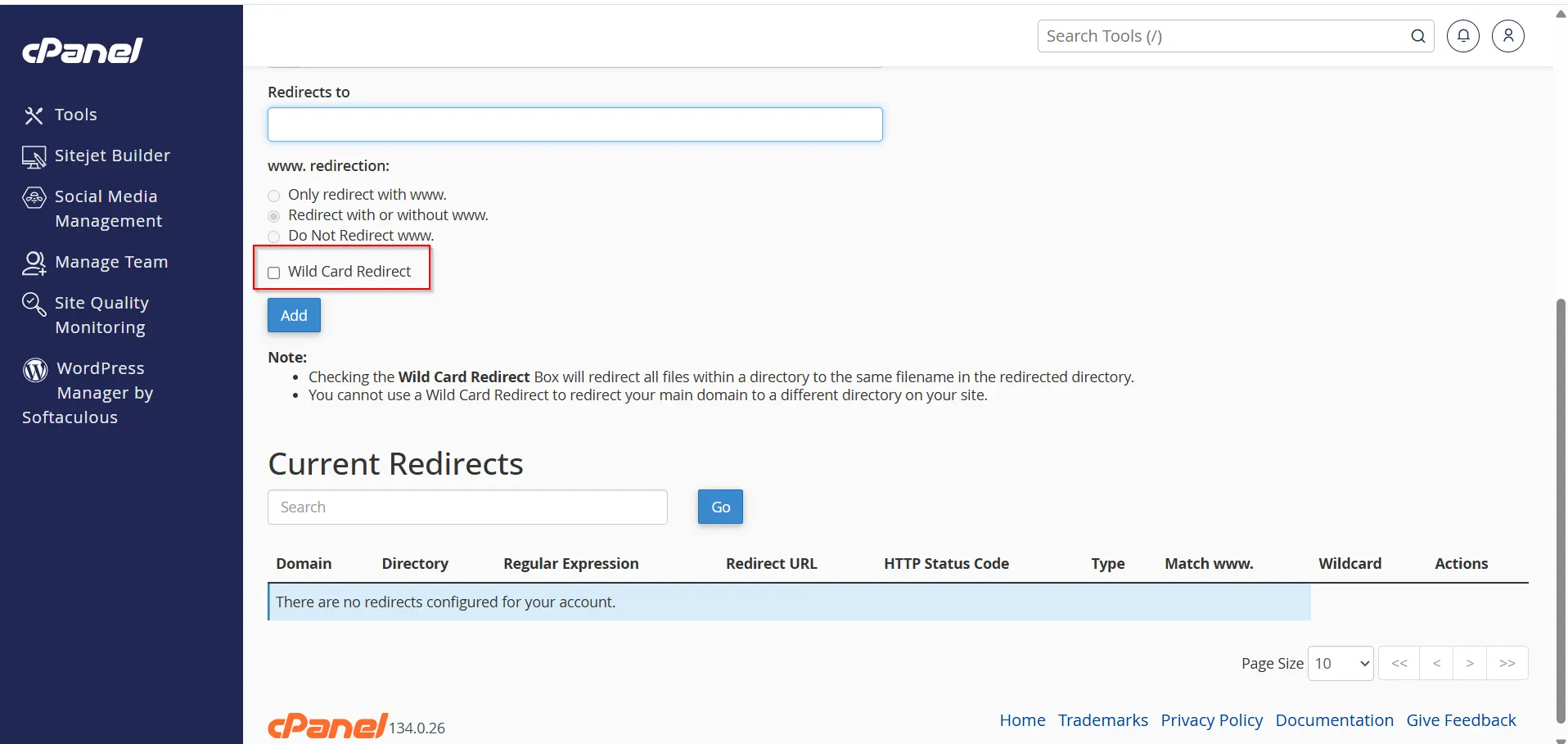Open the user account icon
This screenshot has height=744, width=1568.
(x=1507, y=36)
